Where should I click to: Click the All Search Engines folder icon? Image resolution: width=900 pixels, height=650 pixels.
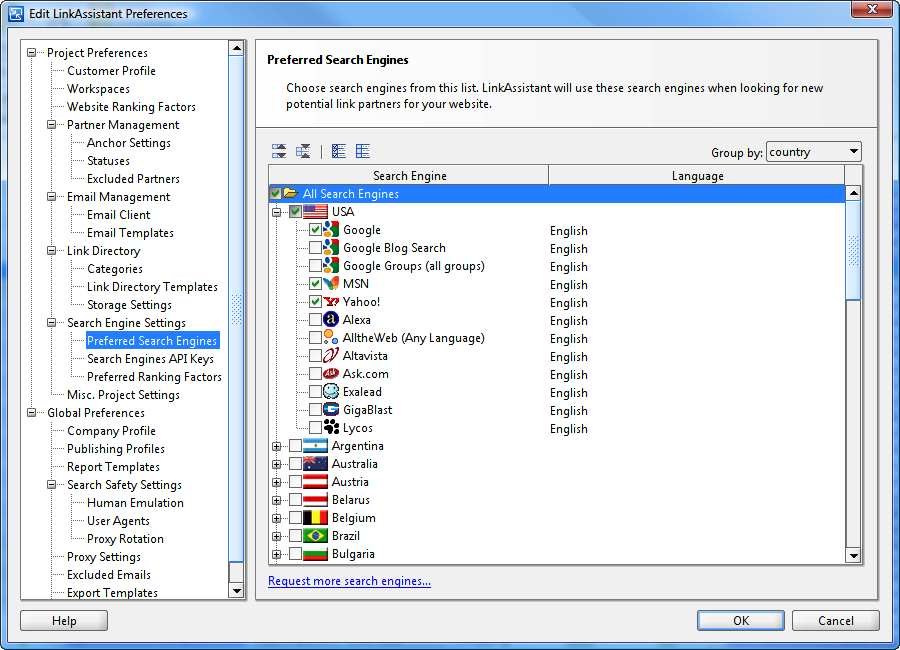tap(291, 194)
